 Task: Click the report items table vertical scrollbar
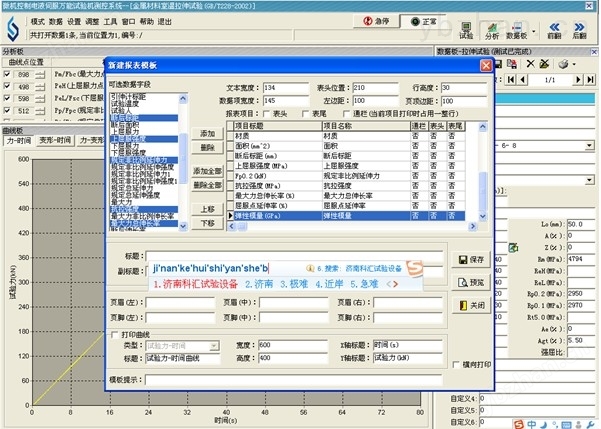(x=479, y=160)
